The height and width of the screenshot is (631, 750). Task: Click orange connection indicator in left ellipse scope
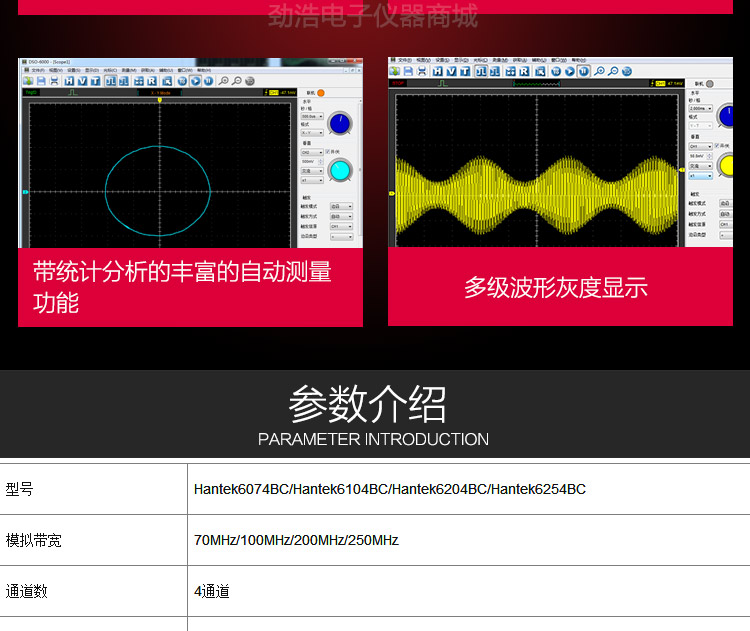coord(321,93)
